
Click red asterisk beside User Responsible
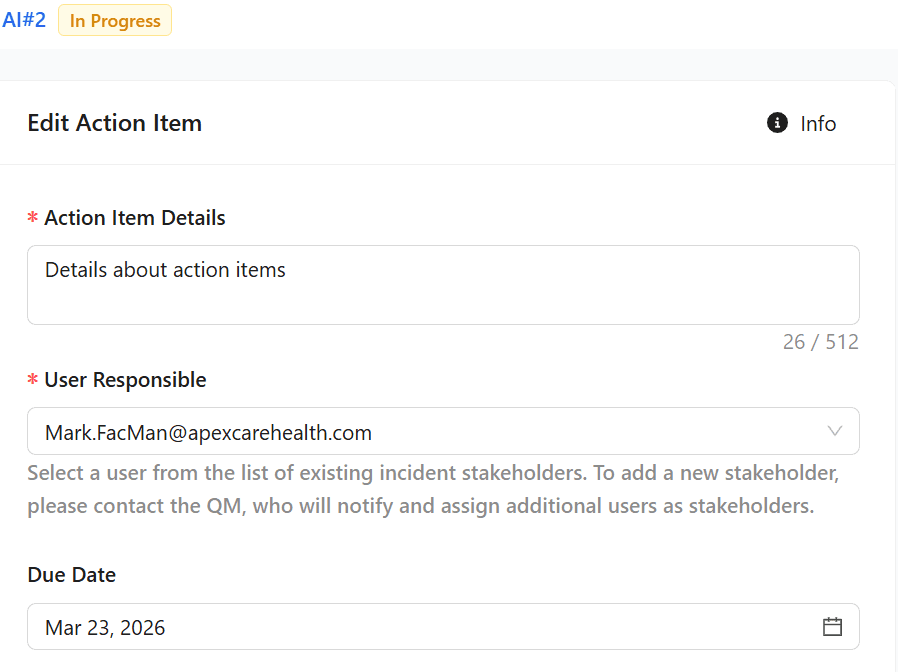(33, 381)
